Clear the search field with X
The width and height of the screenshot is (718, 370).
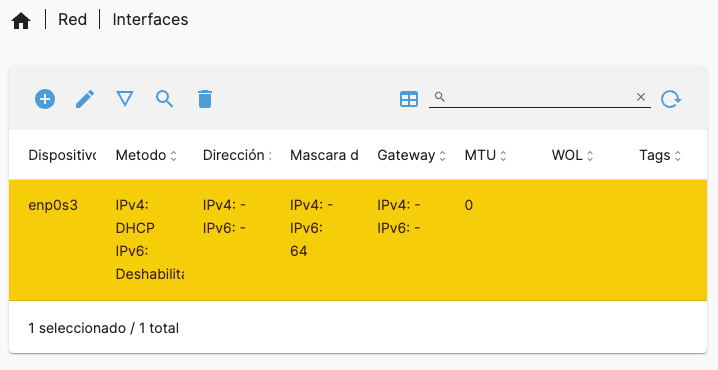(x=641, y=97)
